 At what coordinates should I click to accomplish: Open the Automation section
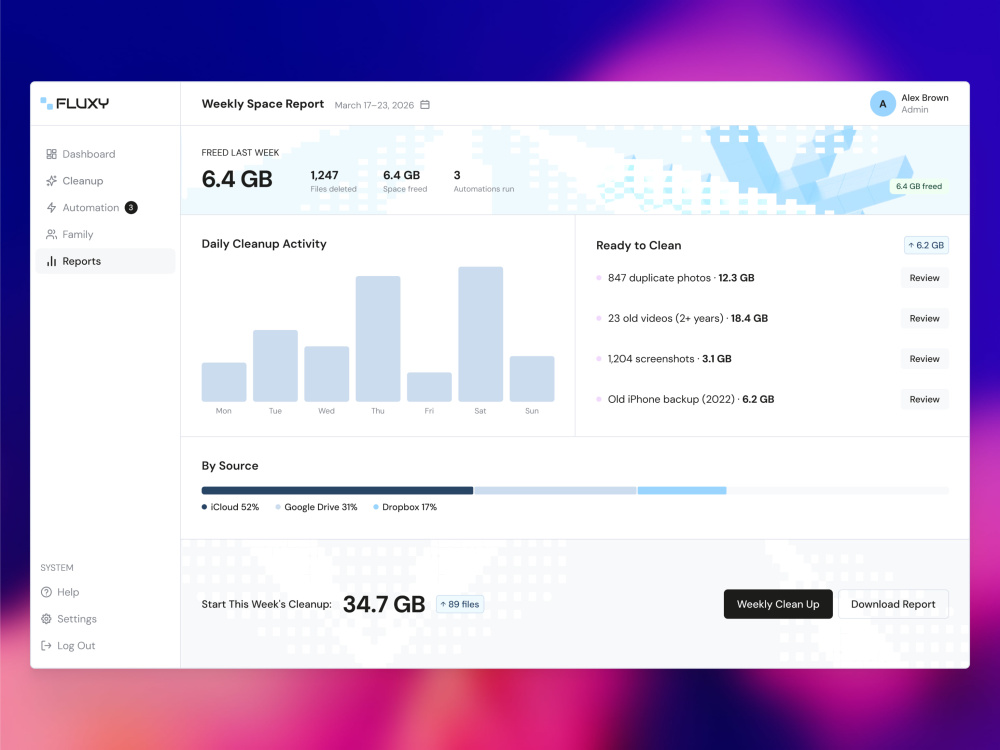point(105,207)
